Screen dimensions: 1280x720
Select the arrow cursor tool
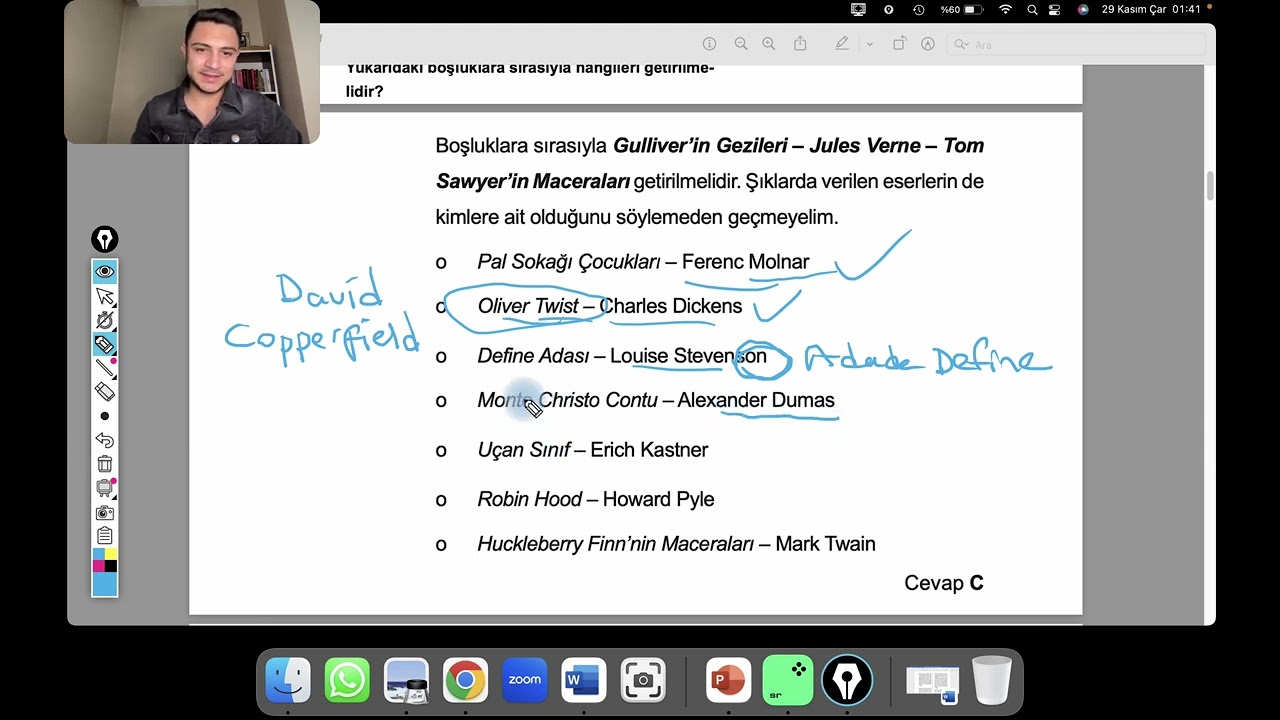(x=105, y=296)
